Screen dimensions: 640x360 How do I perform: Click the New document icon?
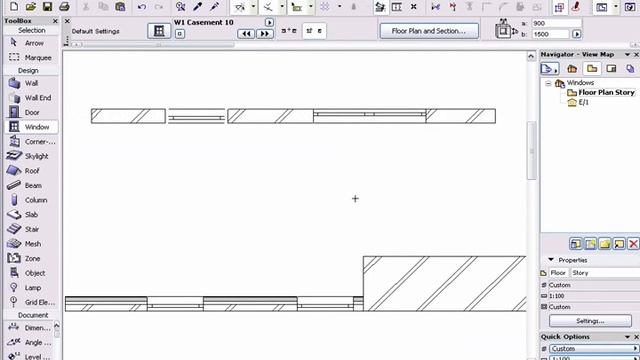pyautogui.click(x=14, y=6)
